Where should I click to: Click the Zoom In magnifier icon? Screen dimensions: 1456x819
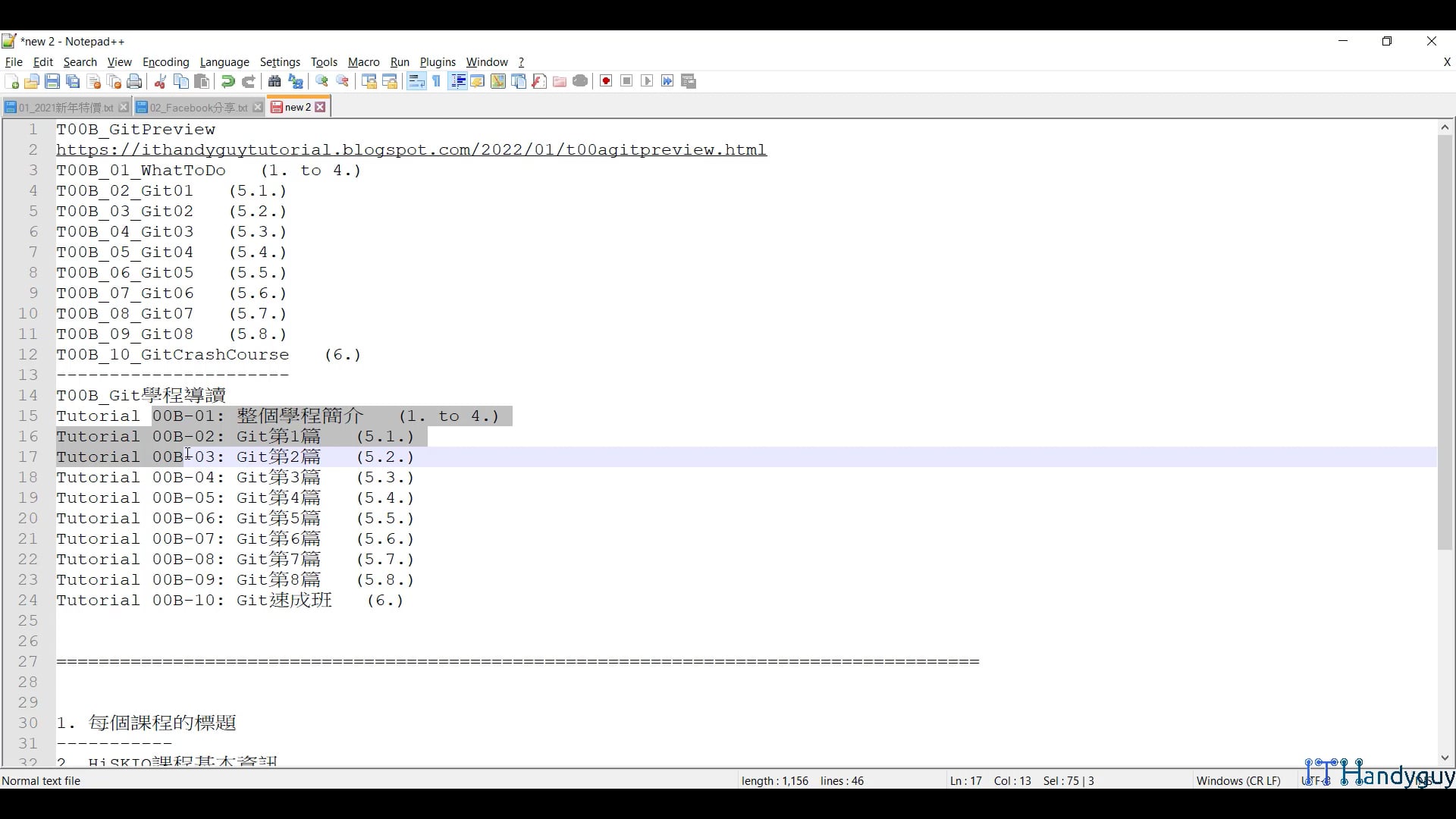click(322, 82)
